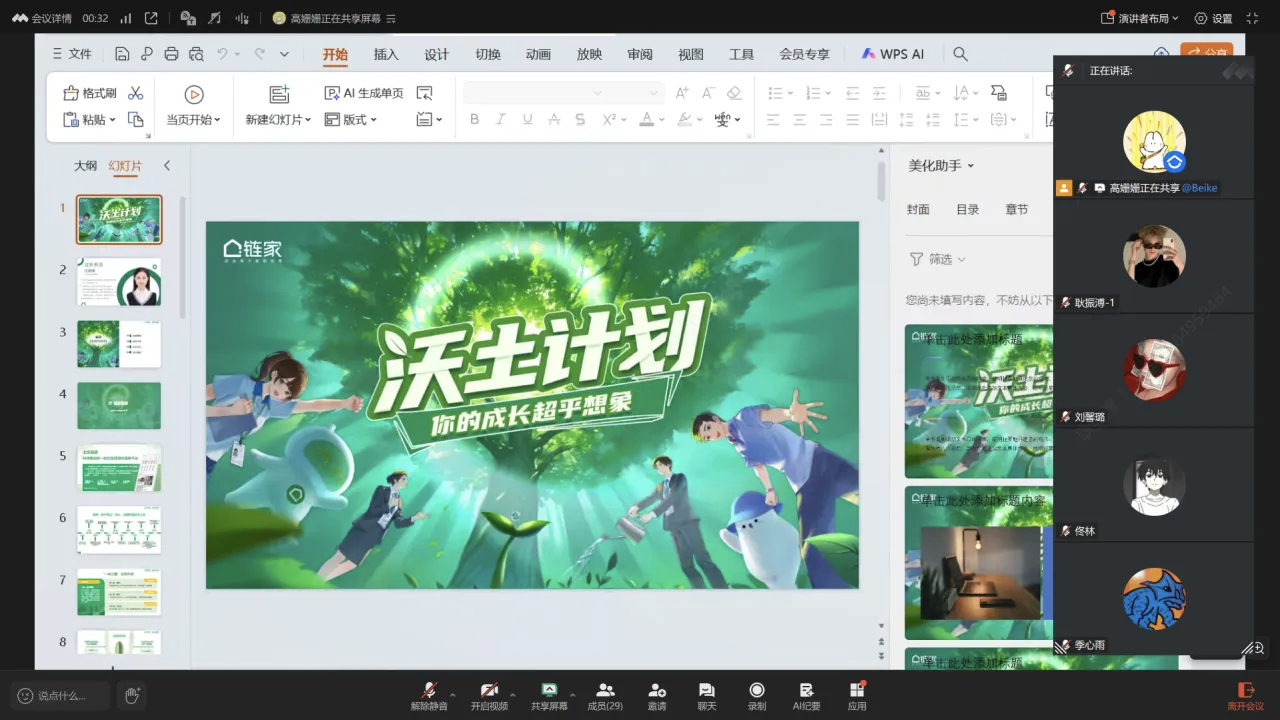Switch to the 插入 ribbon tab
The height and width of the screenshot is (720, 1280).
(386, 54)
